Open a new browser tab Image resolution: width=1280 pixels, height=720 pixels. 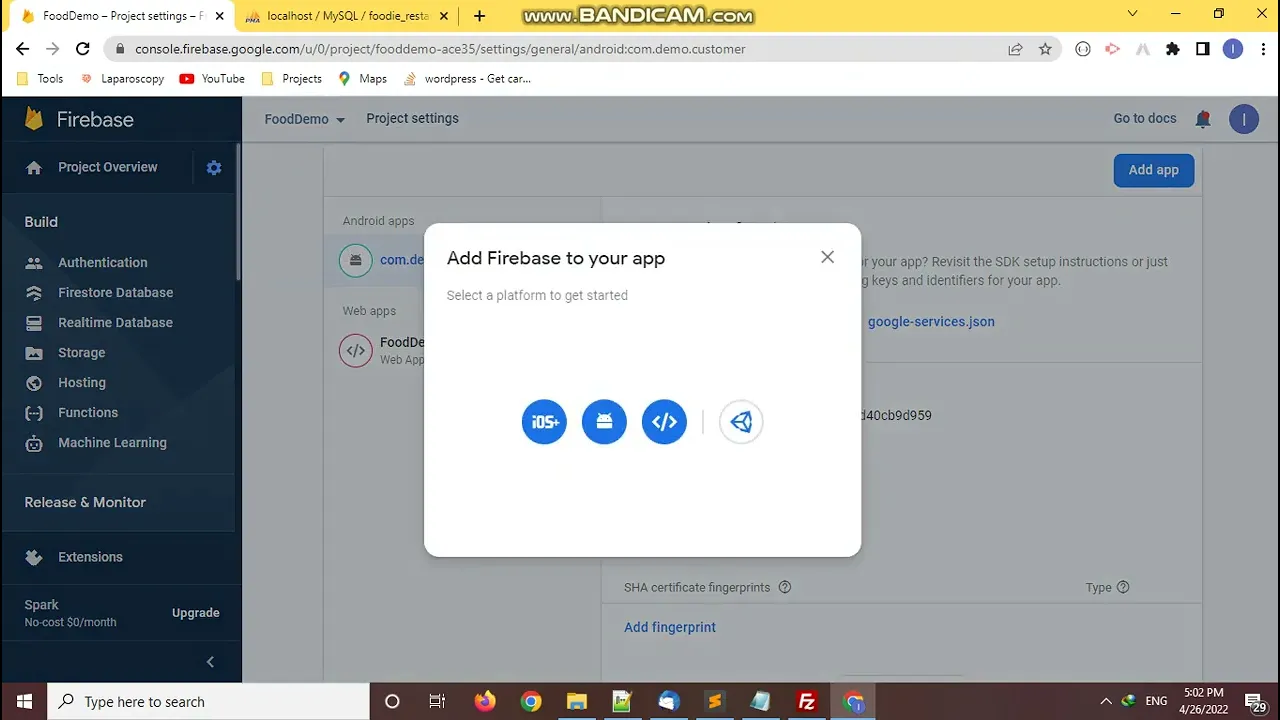click(x=480, y=16)
